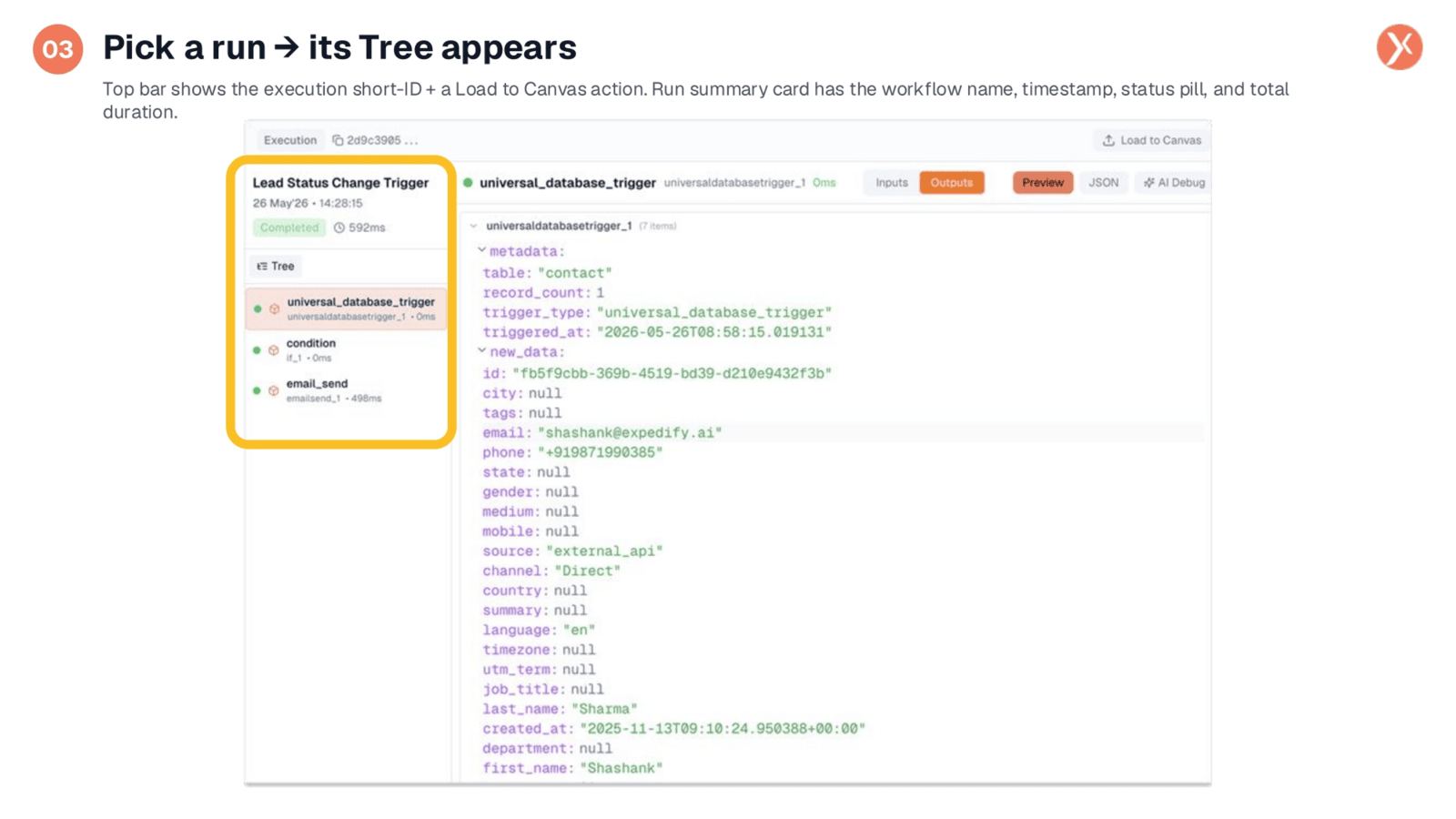Click the table value "contact"
Screen dimensions: 1456x819
pos(575,273)
